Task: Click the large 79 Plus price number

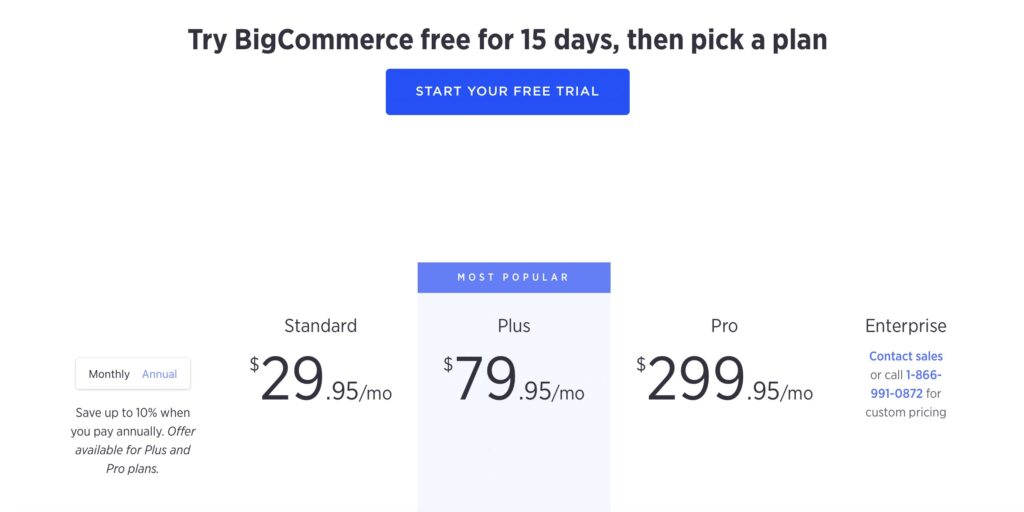Action: tap(485, 379)
